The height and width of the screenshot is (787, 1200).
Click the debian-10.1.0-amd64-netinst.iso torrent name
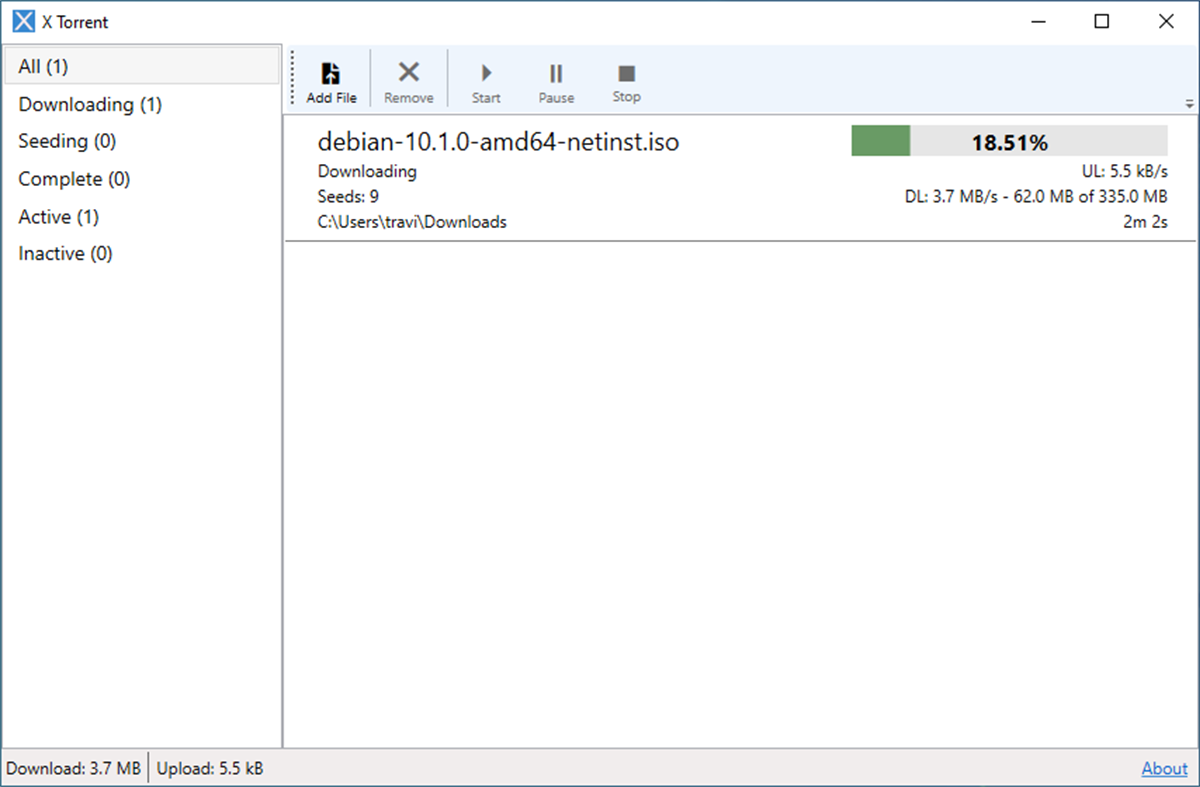point(498,141)
